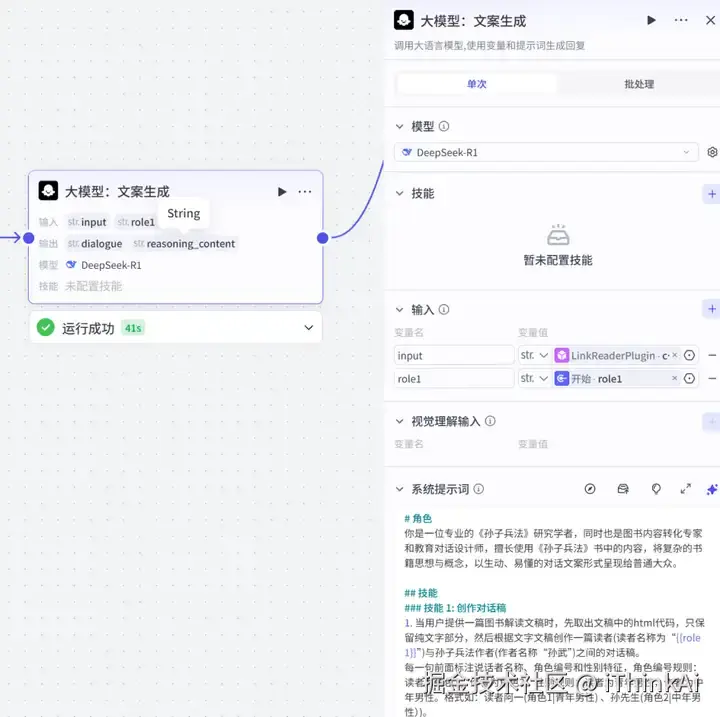The width and height of the screenshot is (720, 717).
Task: Add a new input variable with plus icon
Action: pyautogui.click(x=712, y=309)
